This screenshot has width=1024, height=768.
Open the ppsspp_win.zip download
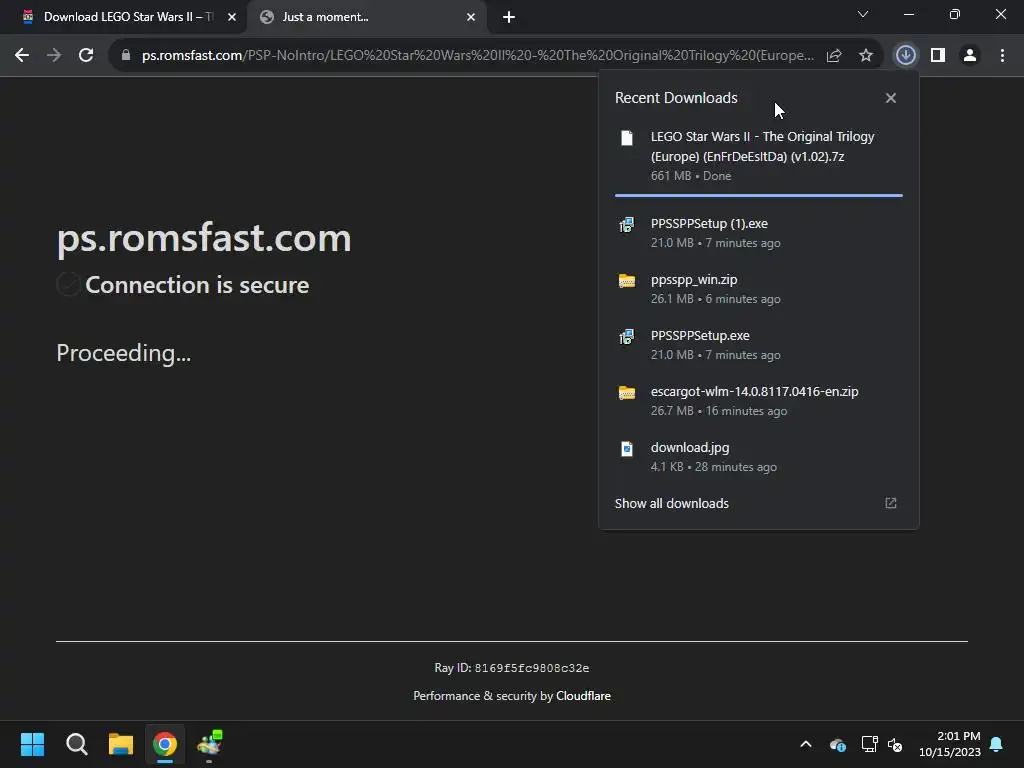pyautogui.click(x=759, y=289)
